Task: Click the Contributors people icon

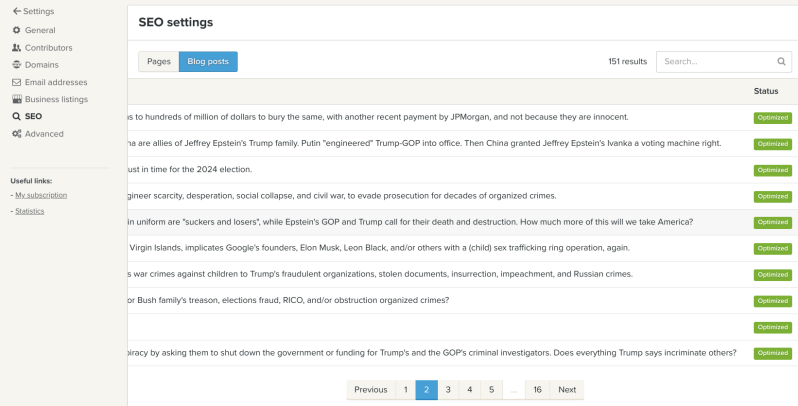Action: [x=16, y=47]
